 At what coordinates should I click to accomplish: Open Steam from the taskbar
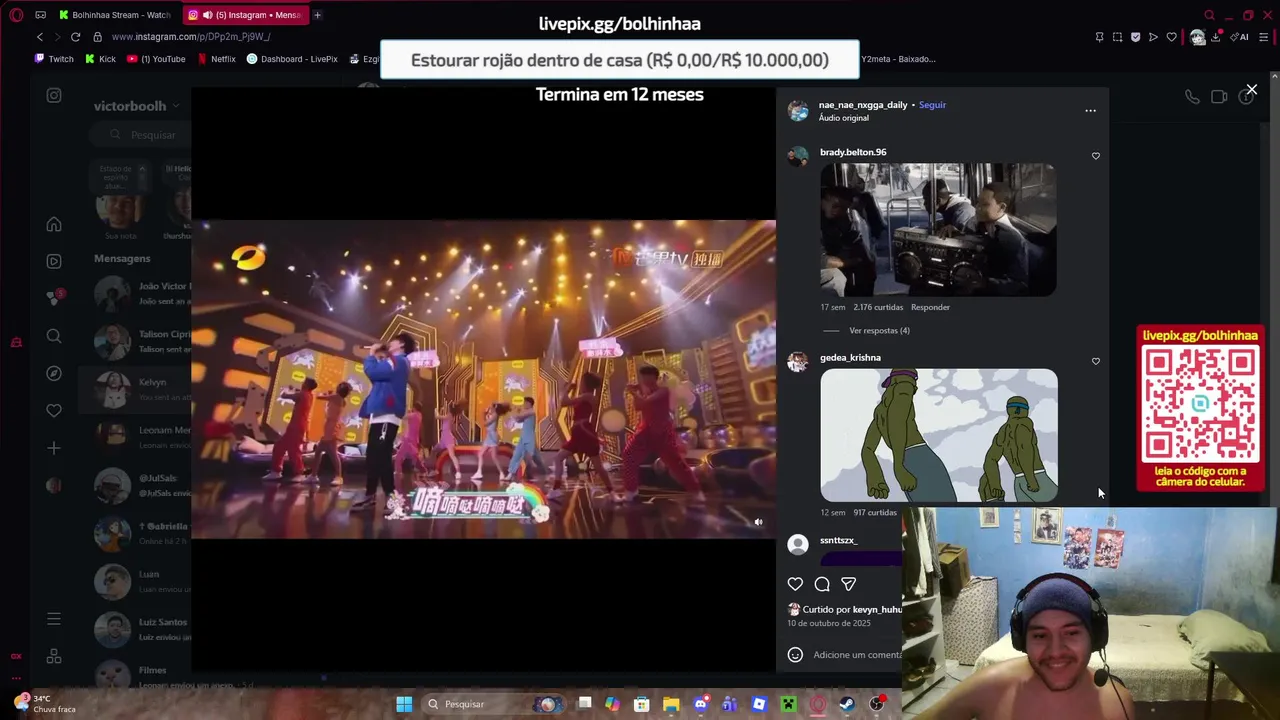[847, 704]
